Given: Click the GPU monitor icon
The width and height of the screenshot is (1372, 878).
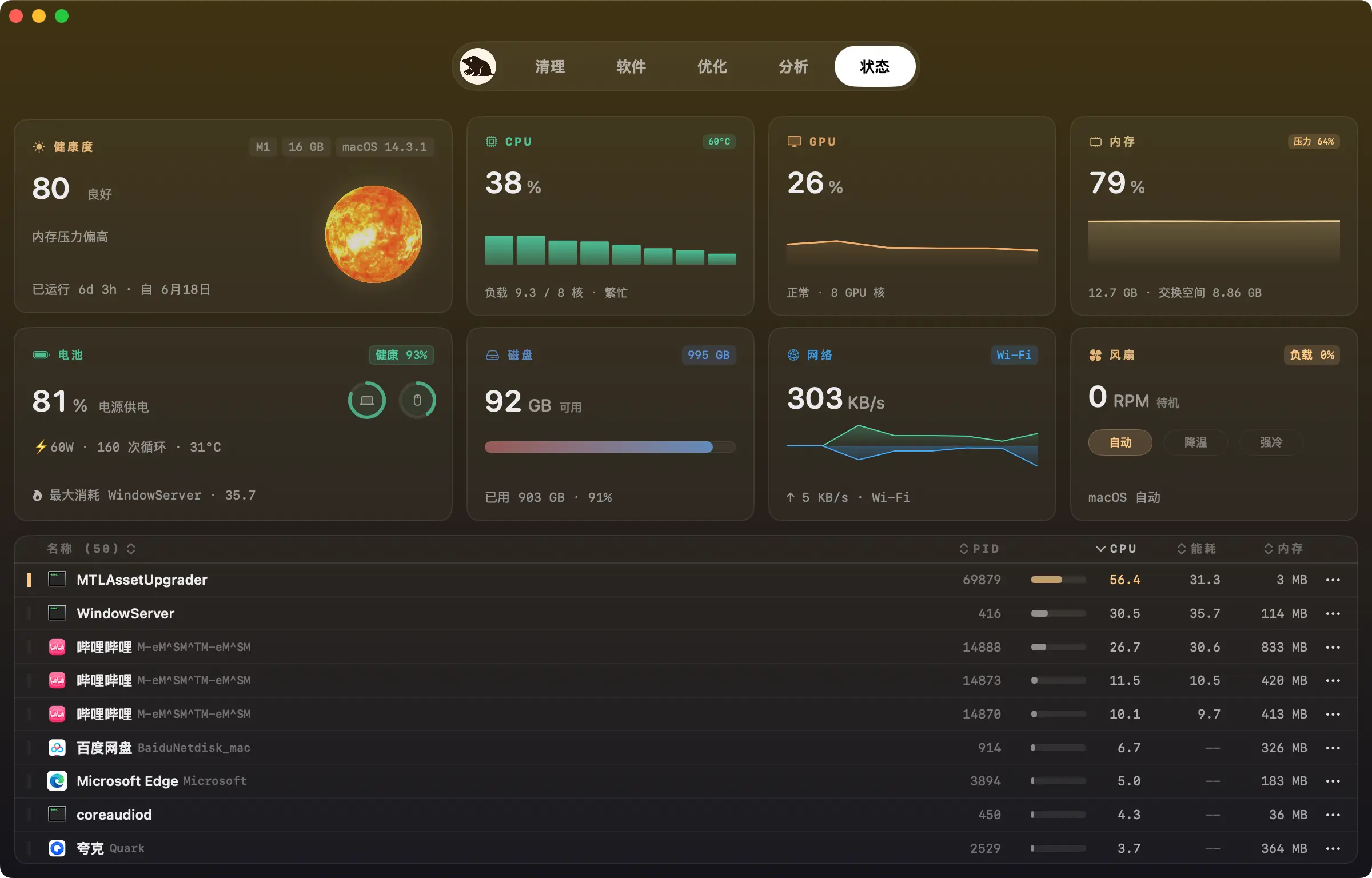Looking at the screenshot, I should (794, 142).
